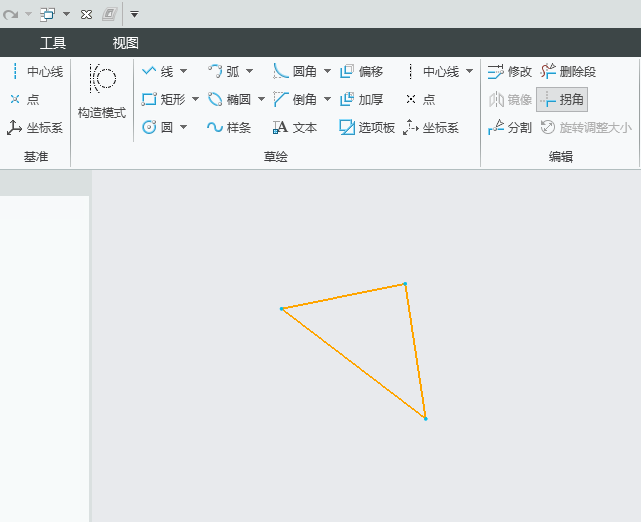Click the redo arrow in quick access toolbar
641x522 pixels.
[11, 15]
